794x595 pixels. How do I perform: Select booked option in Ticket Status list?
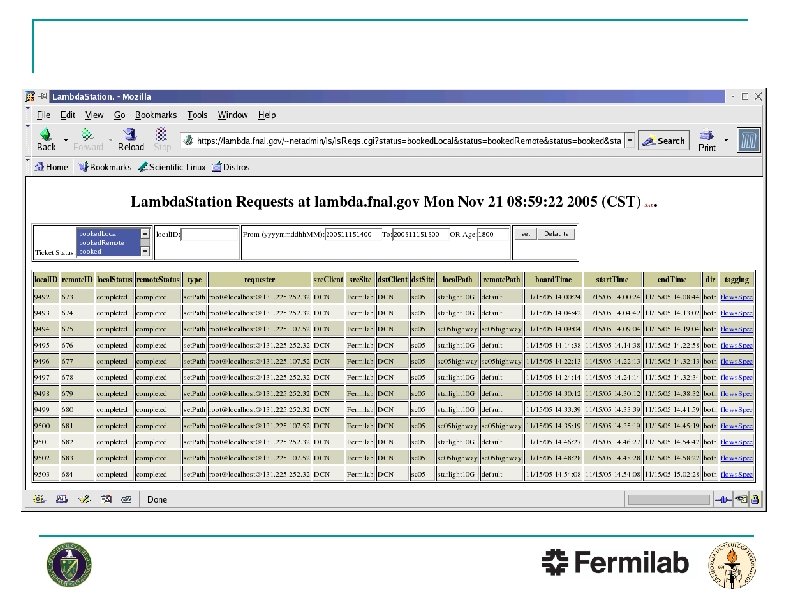(108, 251)
